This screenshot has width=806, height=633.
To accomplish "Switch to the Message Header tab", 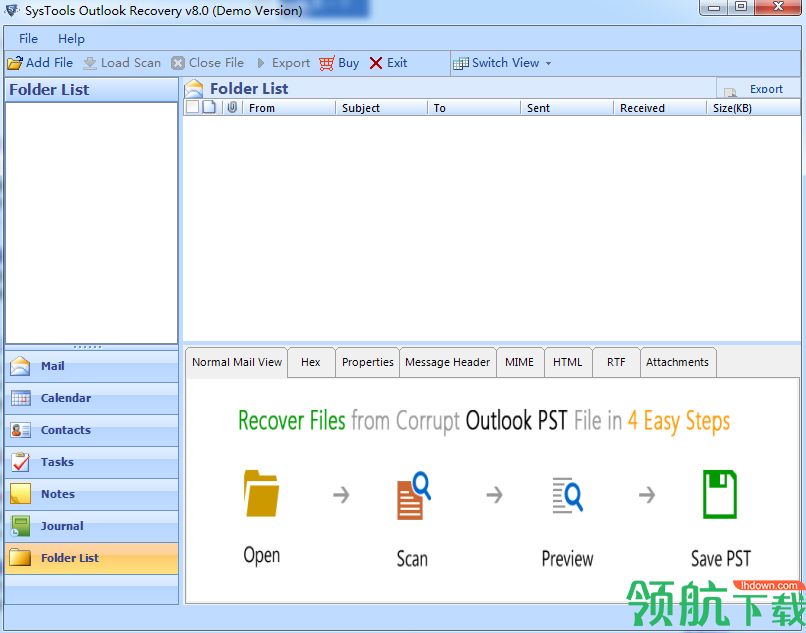I will click(448, 363).
